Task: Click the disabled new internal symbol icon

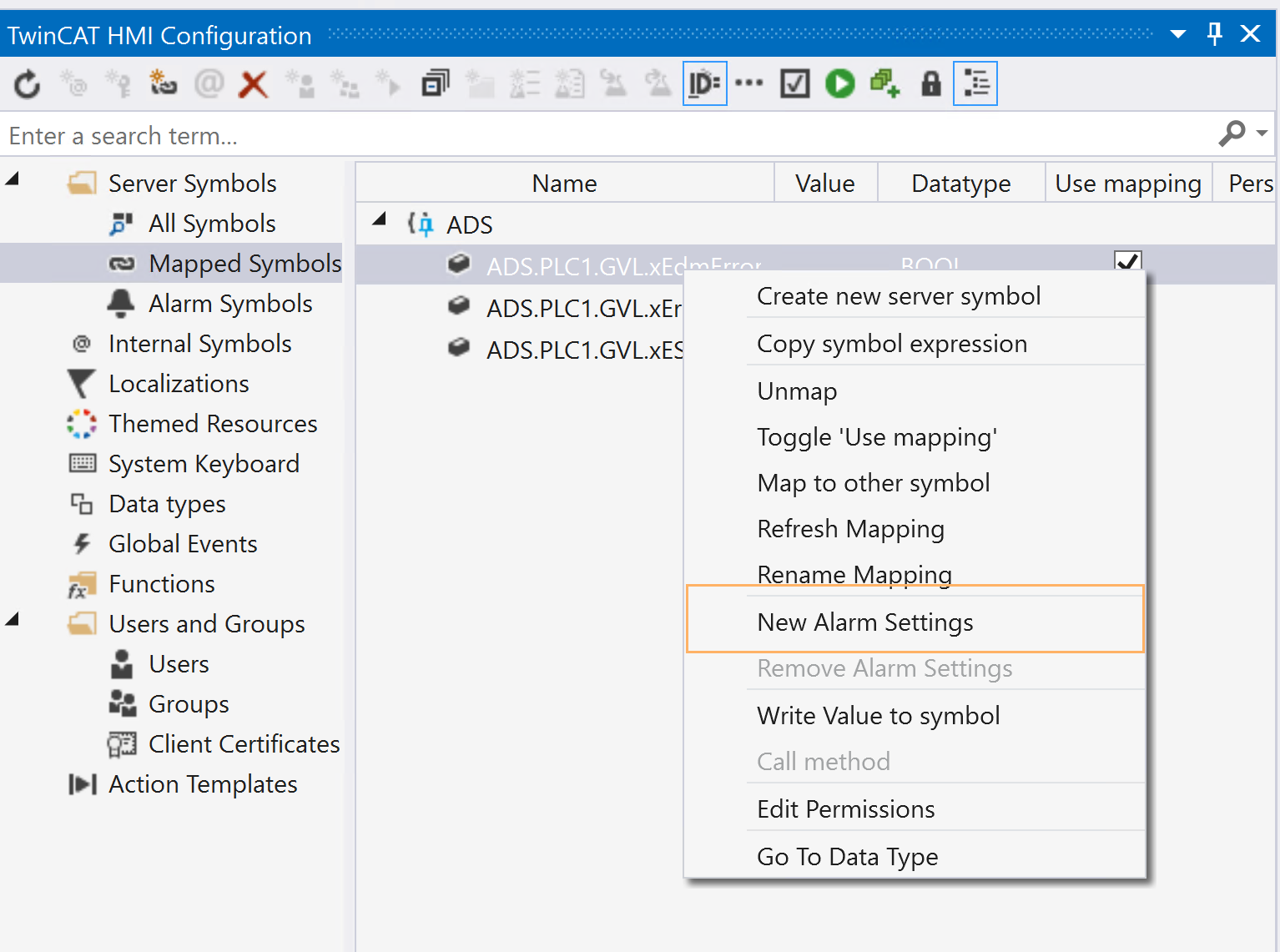Action: [x=73, y=83]
